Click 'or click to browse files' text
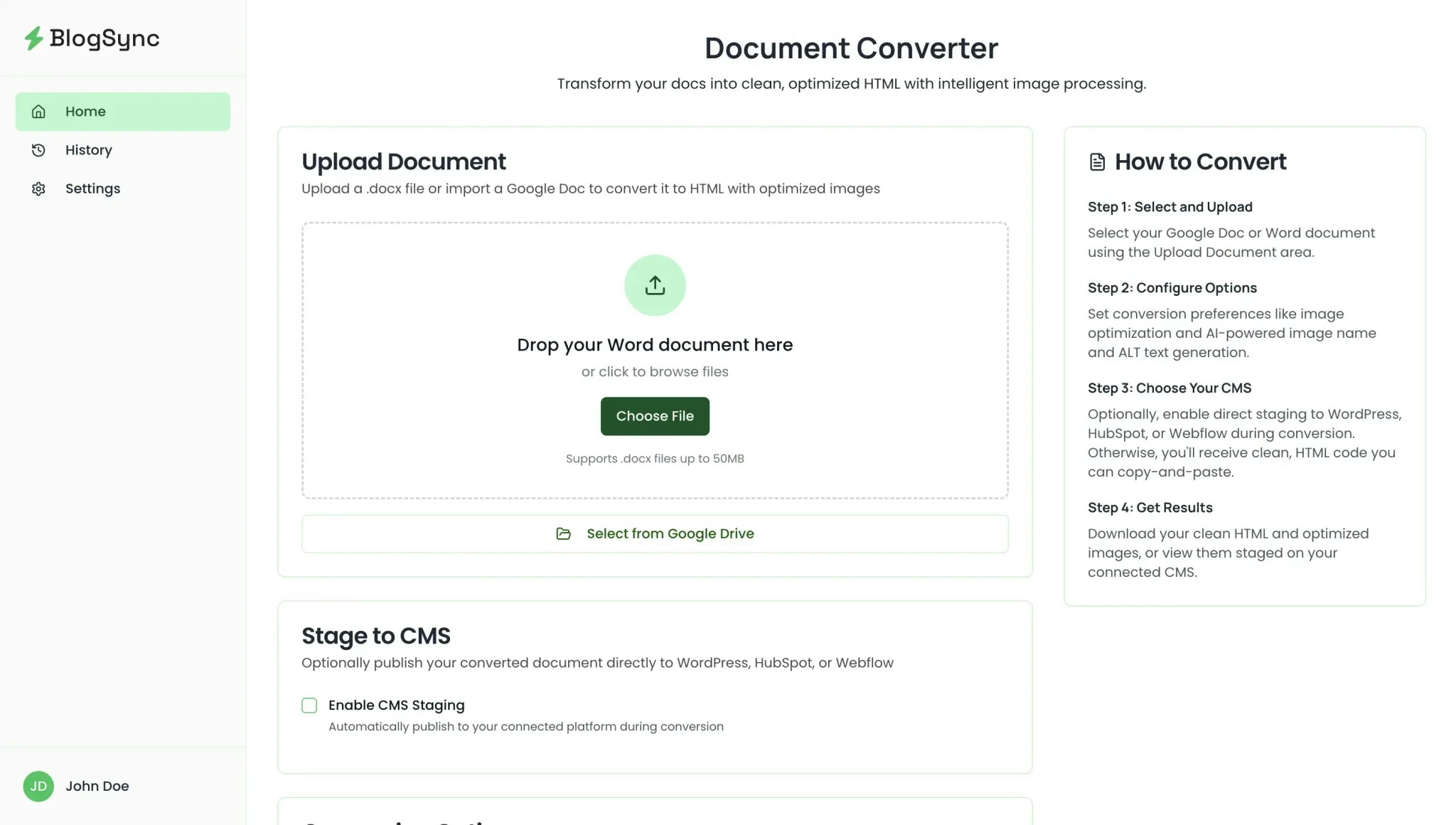 tap(655, 371)
